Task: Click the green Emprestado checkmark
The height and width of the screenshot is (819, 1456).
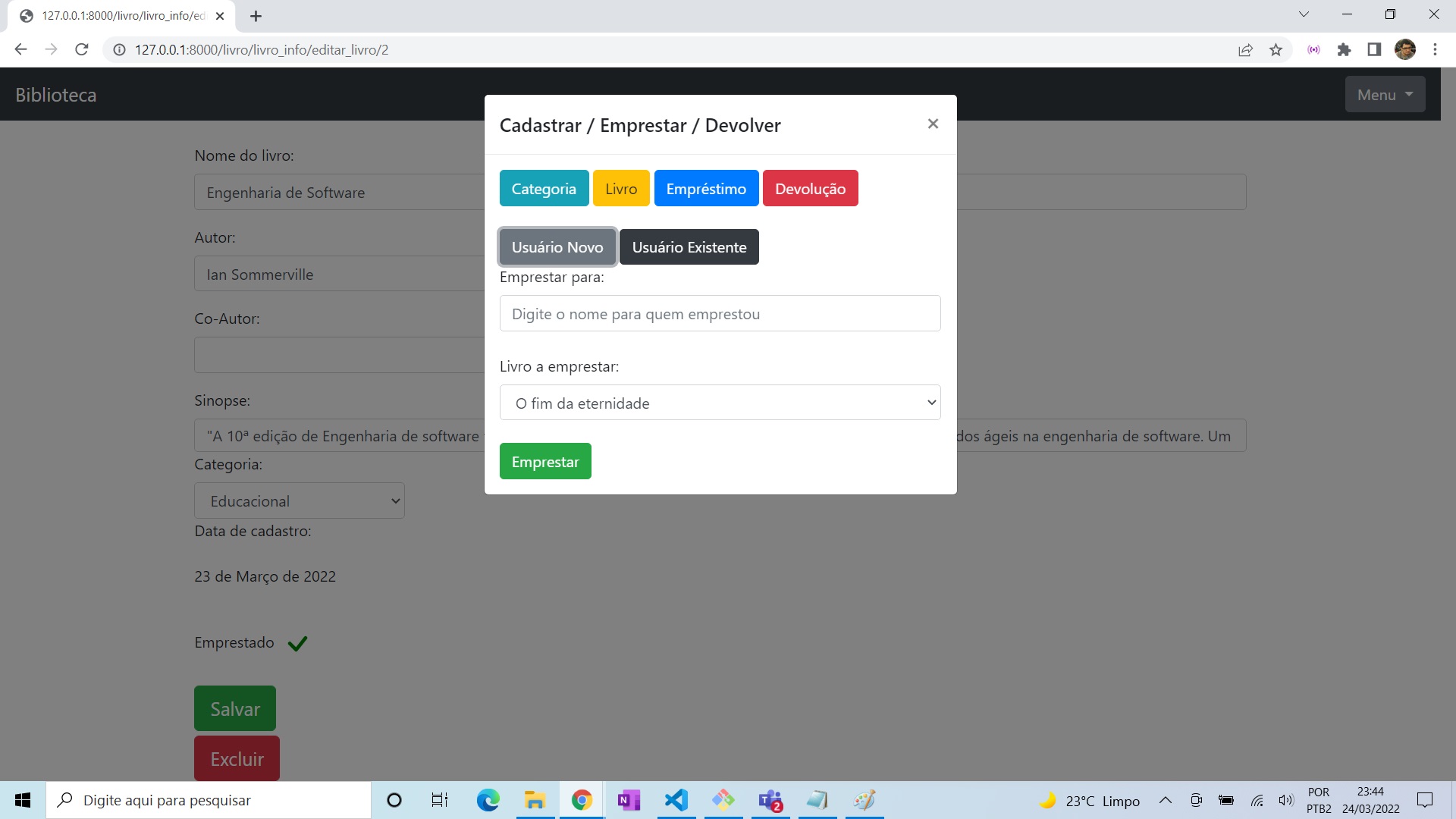Action: tap(297, 644)
